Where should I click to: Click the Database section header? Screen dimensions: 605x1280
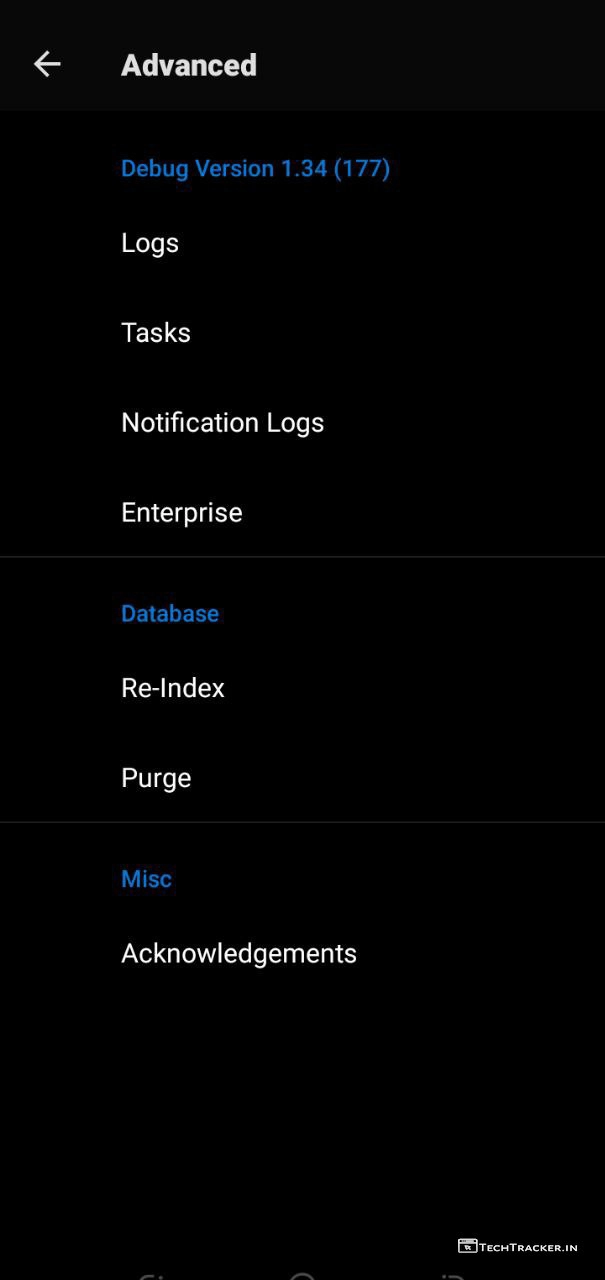pyautogui.click(x=170, y=613)
